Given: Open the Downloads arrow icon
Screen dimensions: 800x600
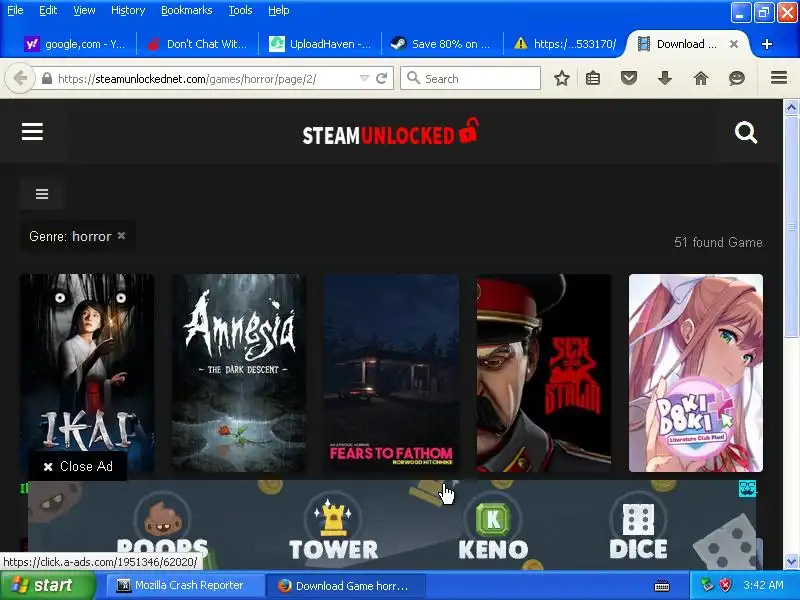Looking at the screenshot, I should (665, 79).
